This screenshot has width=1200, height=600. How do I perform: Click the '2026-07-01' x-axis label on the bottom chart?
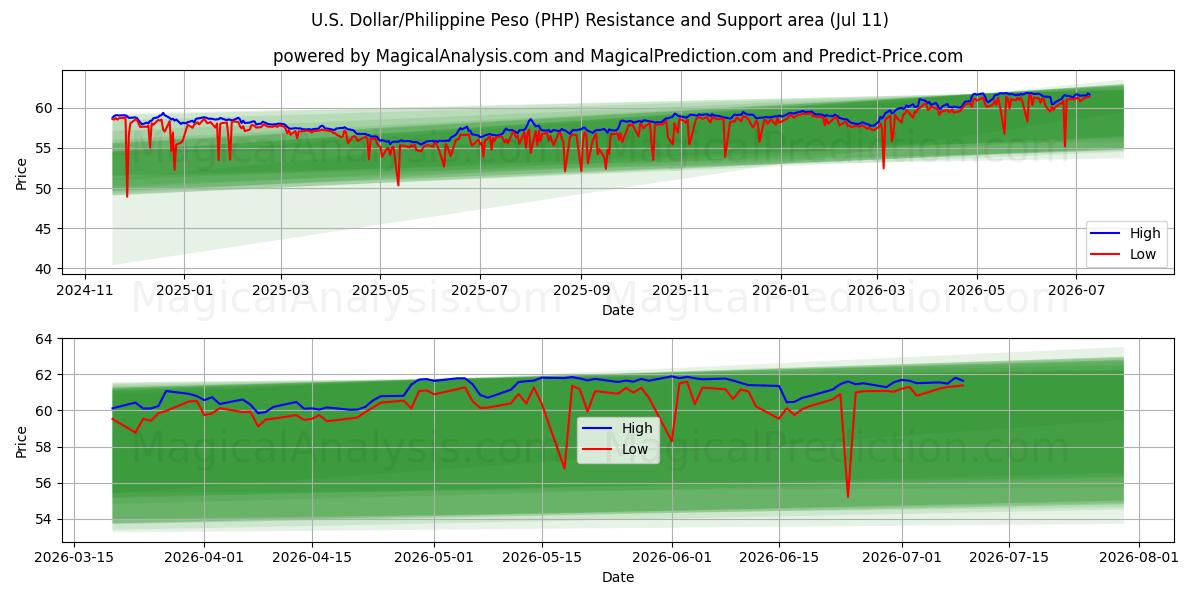(902, 560)
